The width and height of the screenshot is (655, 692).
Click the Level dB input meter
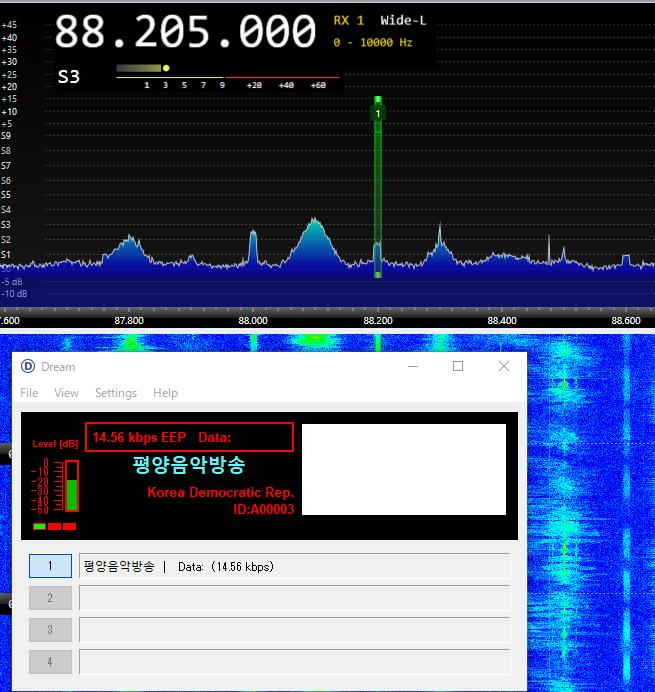click(72, 486)
